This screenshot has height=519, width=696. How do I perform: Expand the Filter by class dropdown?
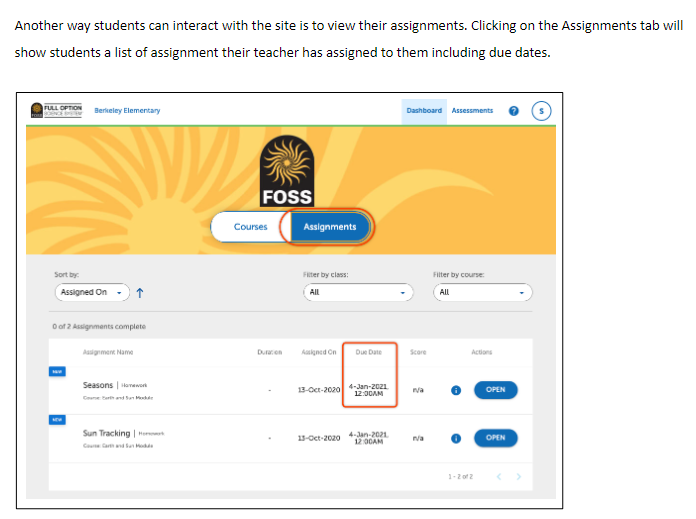358,292
